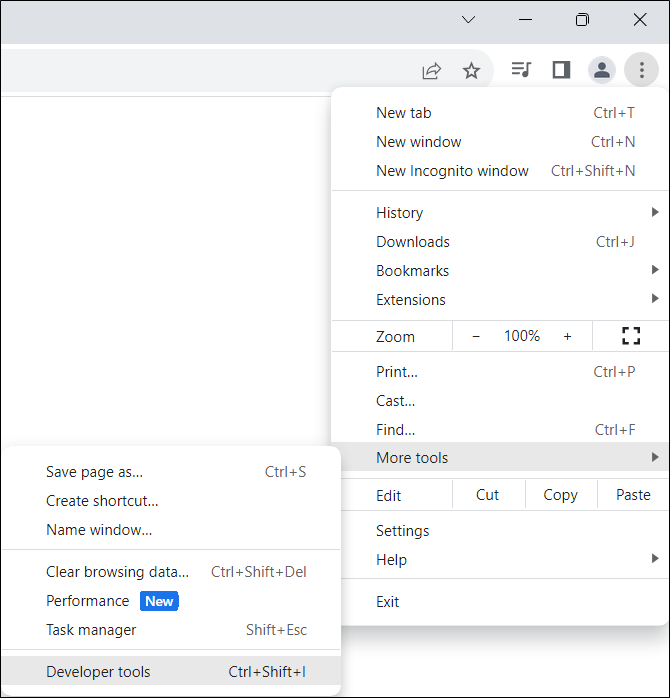Increase zoom with the plus button
The width and height of the screenshot is (670, 698).
point(567,336)
